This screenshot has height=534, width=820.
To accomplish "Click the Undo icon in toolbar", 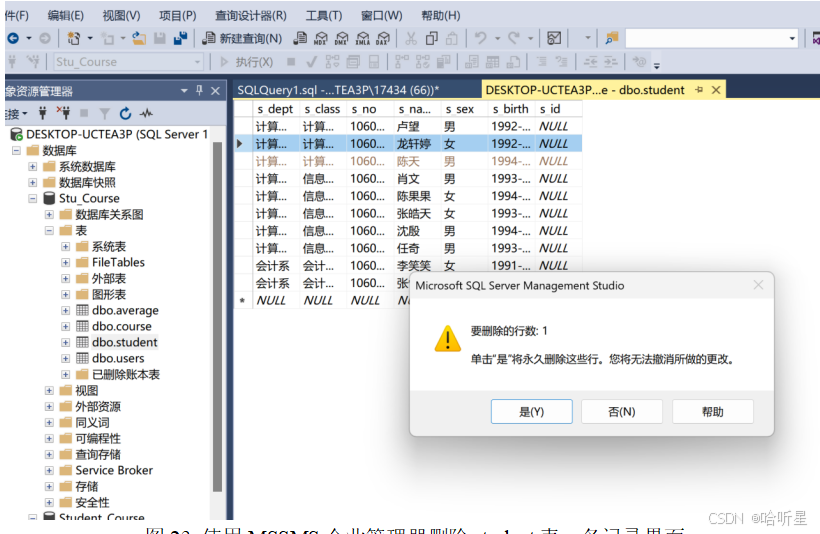I will (481, 38).
